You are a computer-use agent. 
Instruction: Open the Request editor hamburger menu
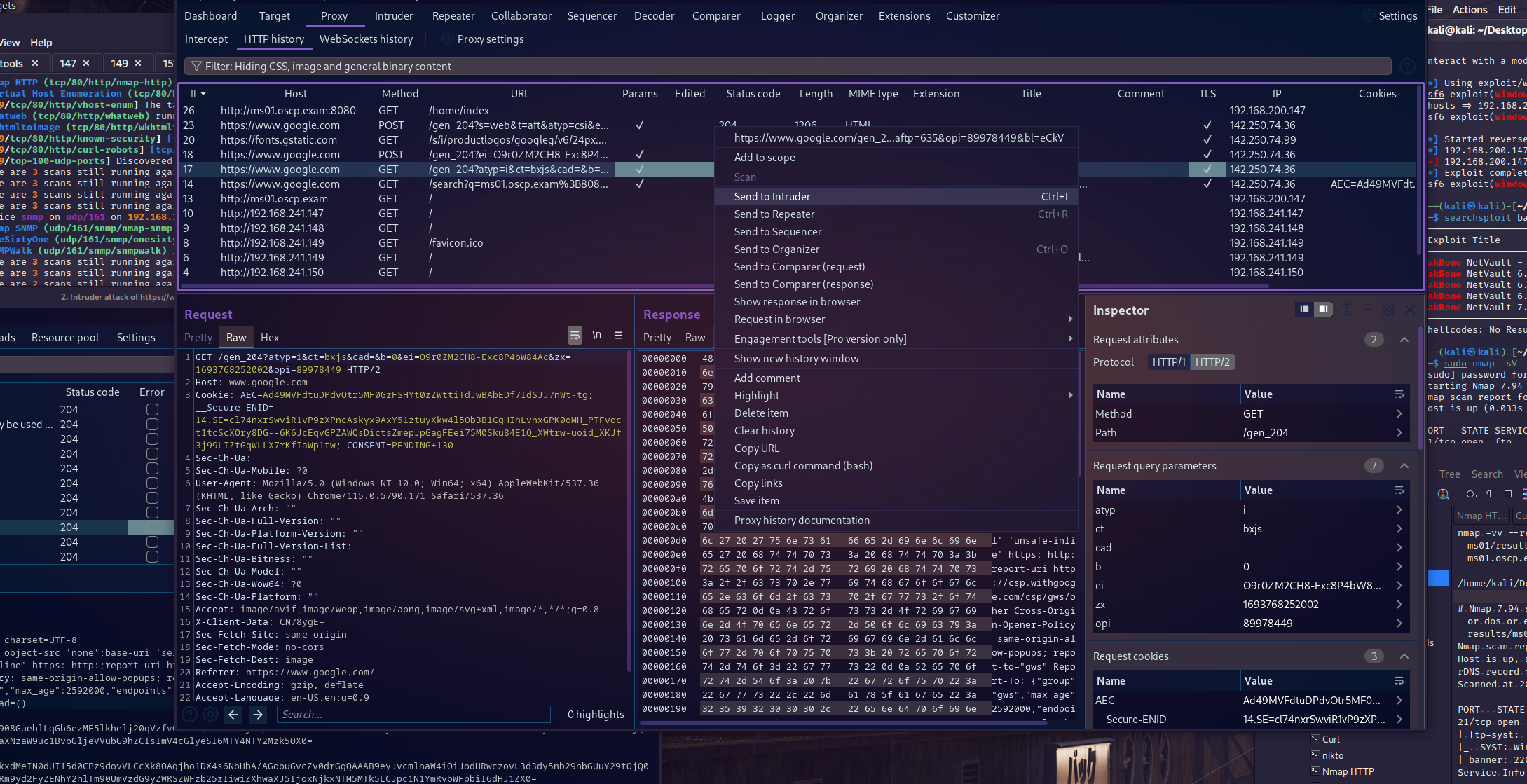pyautogui.click(x=618, y=336)
